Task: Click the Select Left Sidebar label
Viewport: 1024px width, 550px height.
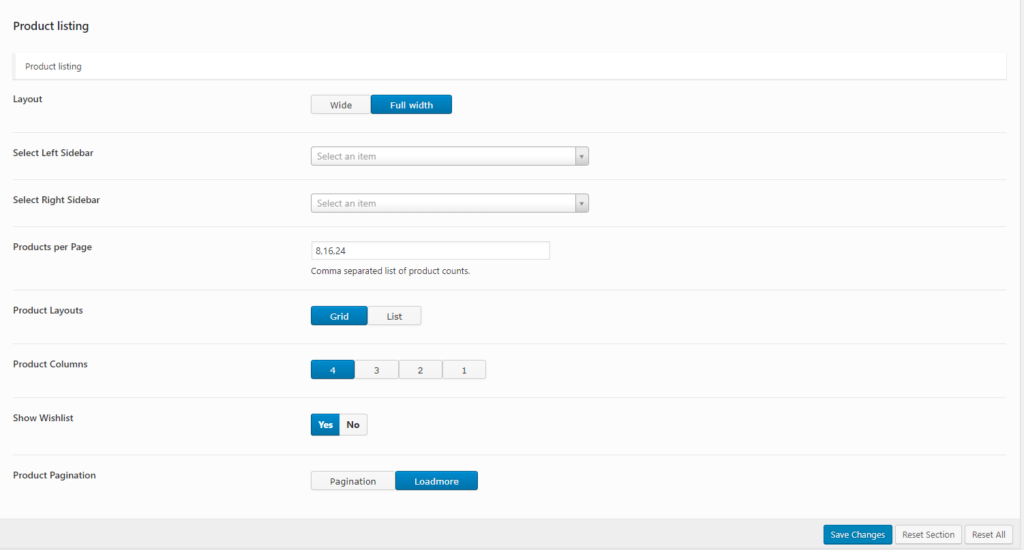Action: 53,152
